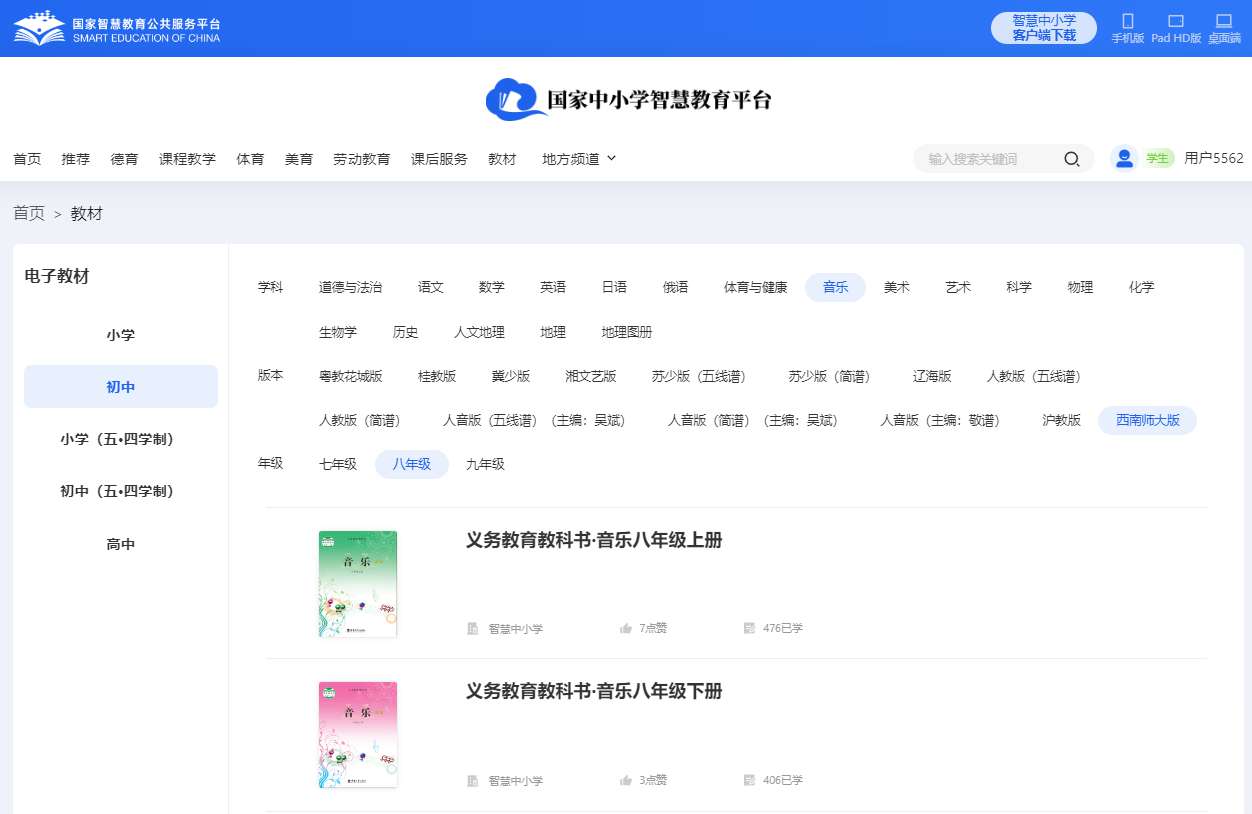Screen dimensions: 1252x814
Task: Open the 德育 navigation item
Action: 124,159
